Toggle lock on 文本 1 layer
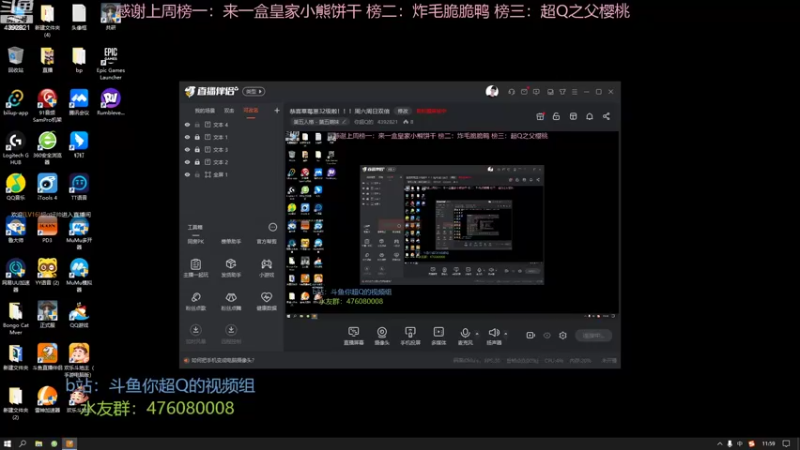This screenshot has height=450, width=800. click(197, 137)
